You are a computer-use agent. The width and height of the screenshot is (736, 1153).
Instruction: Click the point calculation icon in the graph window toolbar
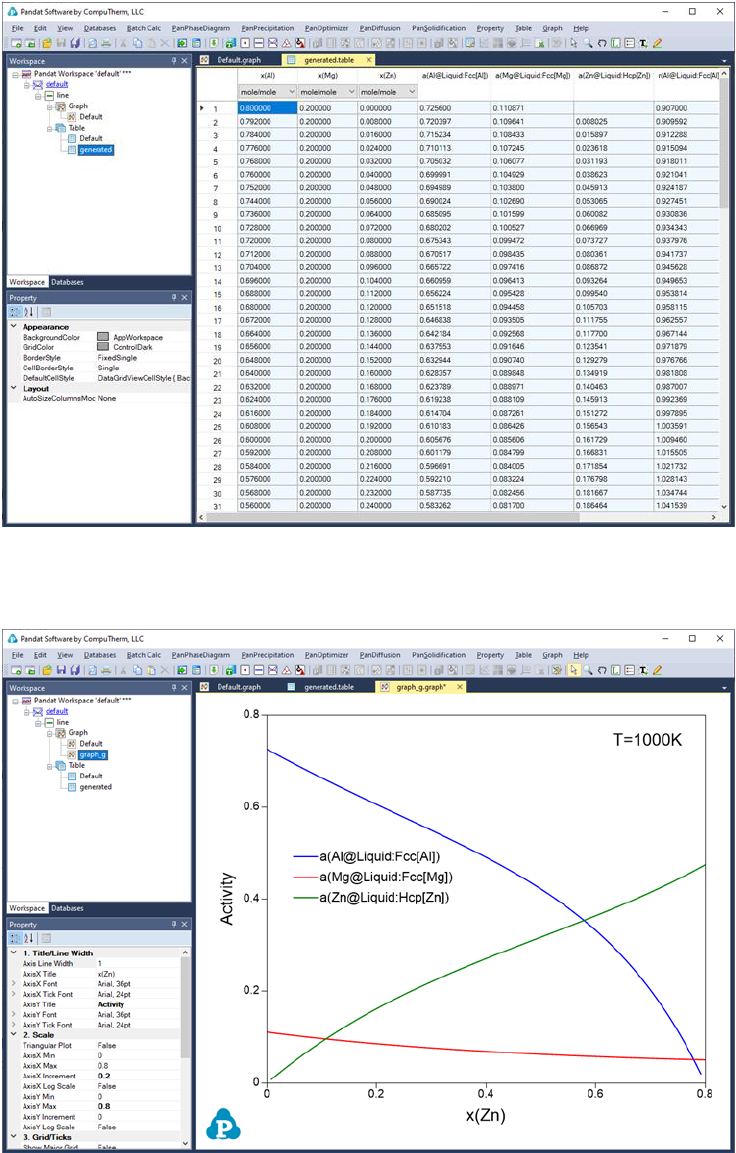tap(245, 670)
